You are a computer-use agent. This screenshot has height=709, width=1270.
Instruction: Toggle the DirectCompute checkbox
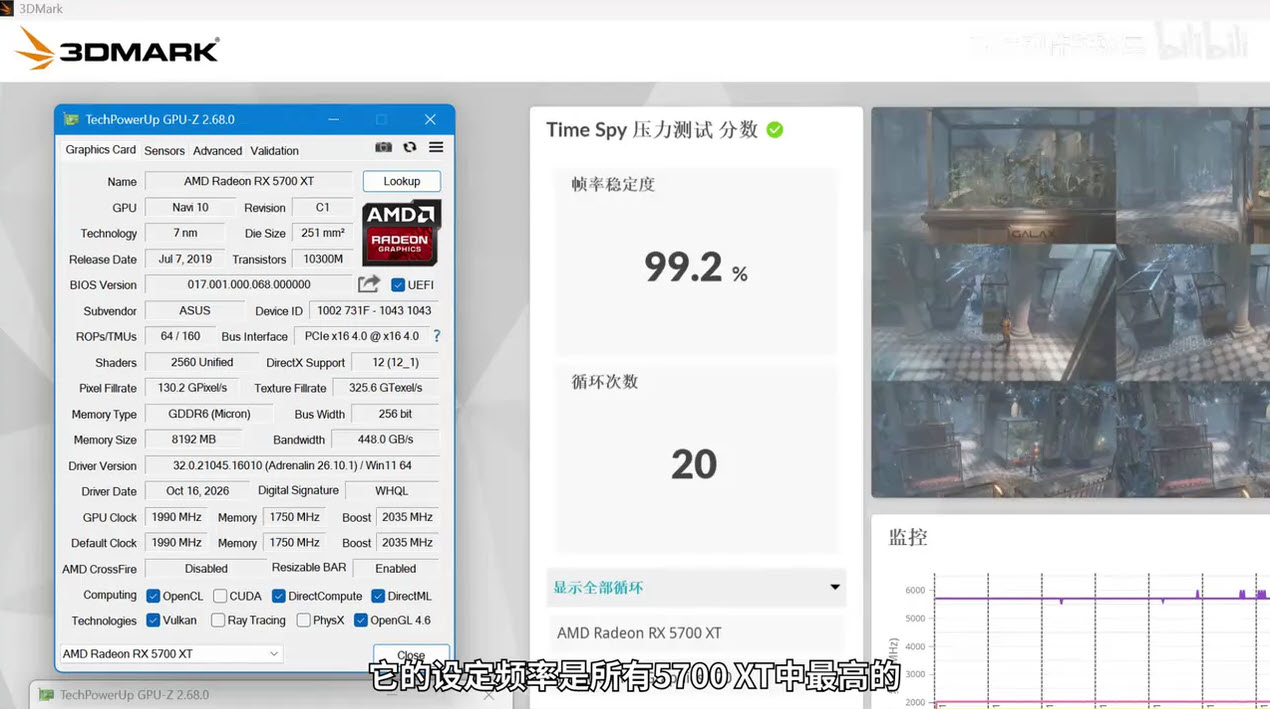pyautogui.click(x=279, y=596)
